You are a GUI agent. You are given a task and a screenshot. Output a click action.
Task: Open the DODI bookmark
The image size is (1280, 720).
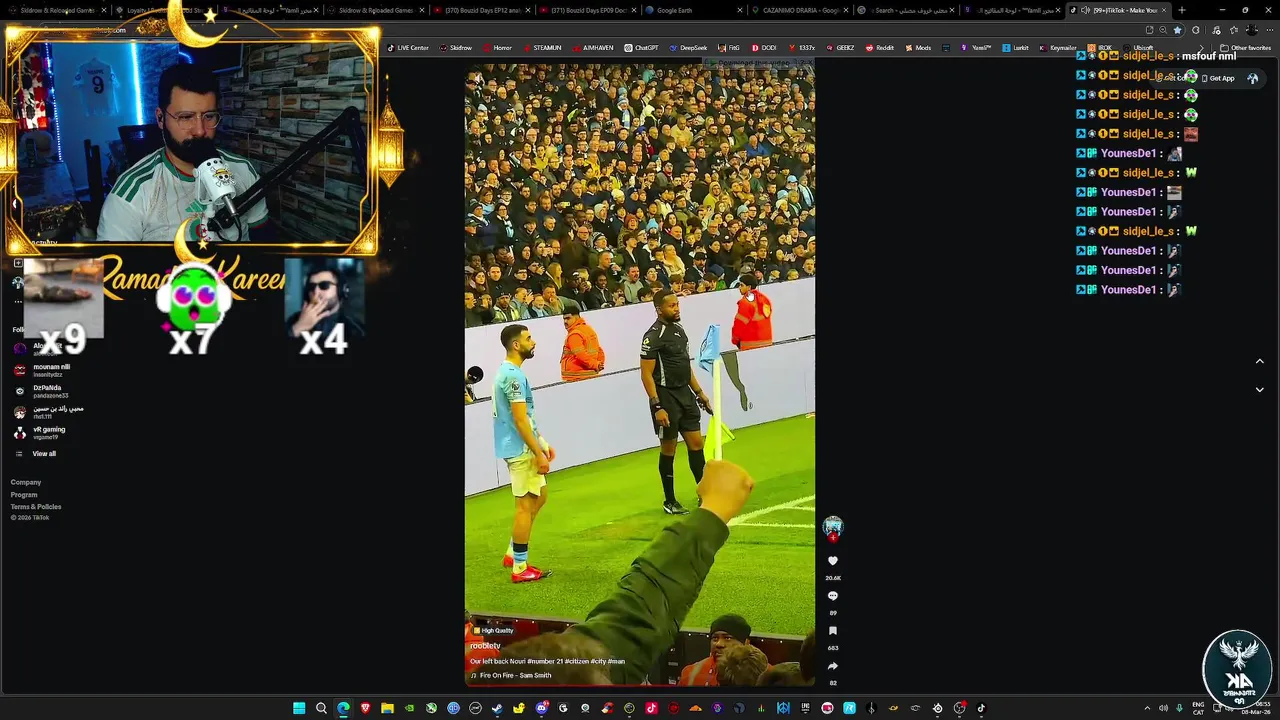point(763,48)
